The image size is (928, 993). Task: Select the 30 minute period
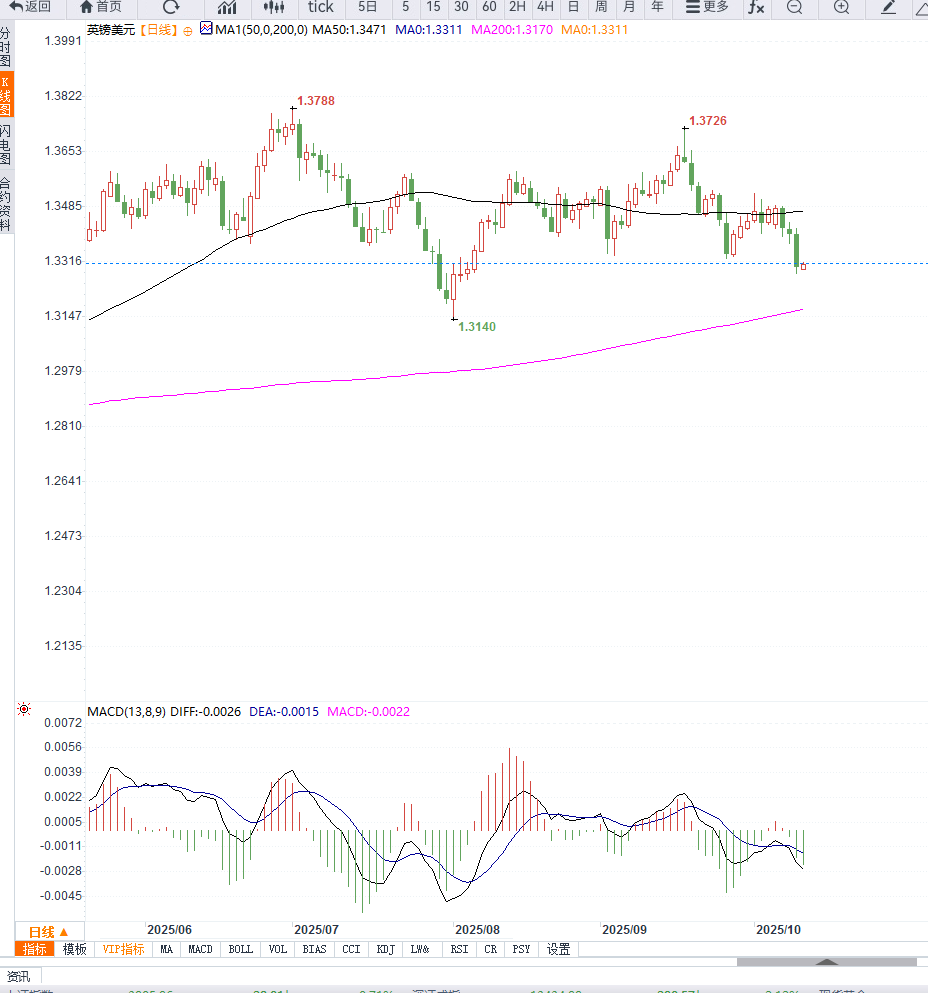pos(461,7)
